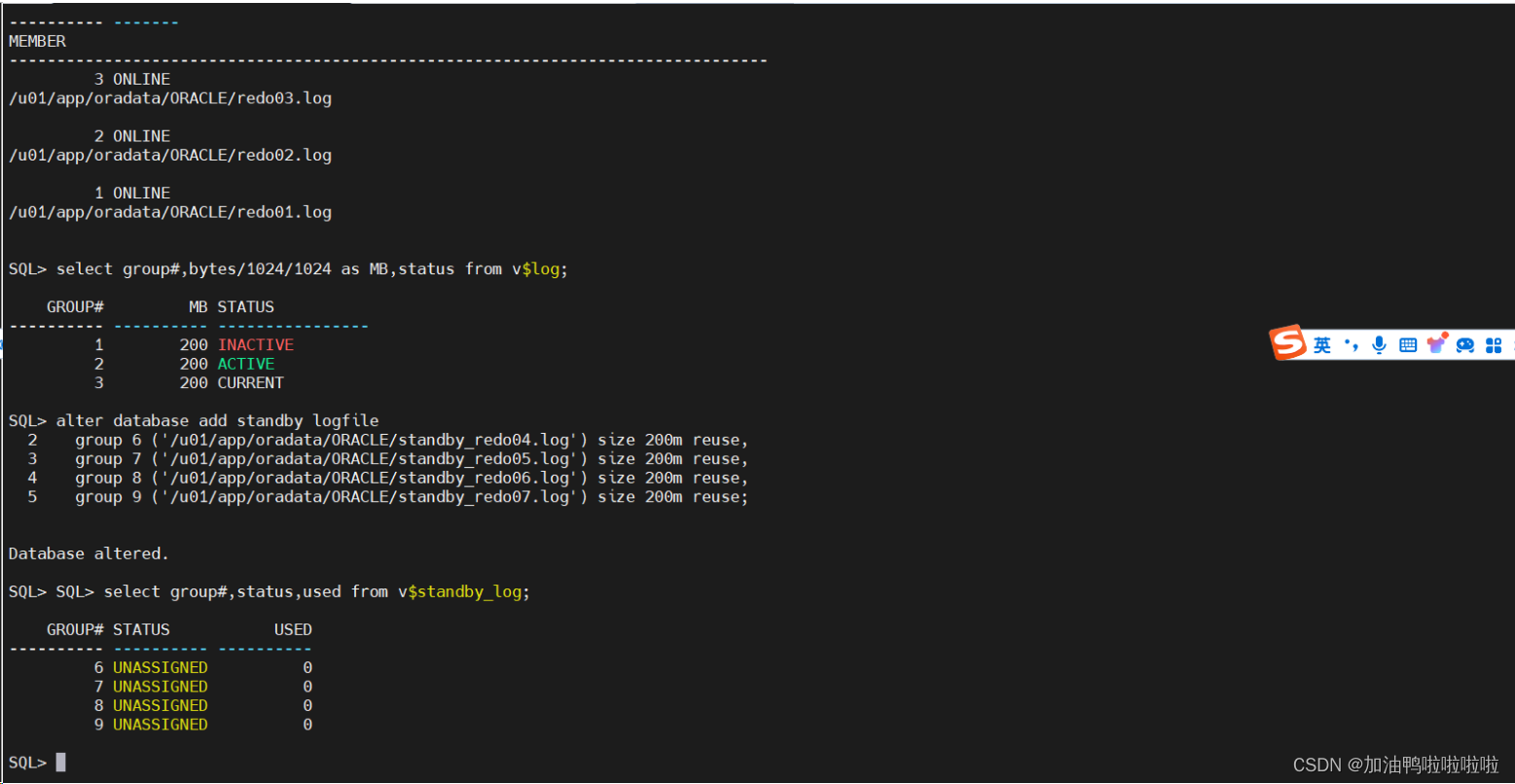Click the CURRENT status value
1515x784 pixels.
(250, 383)
